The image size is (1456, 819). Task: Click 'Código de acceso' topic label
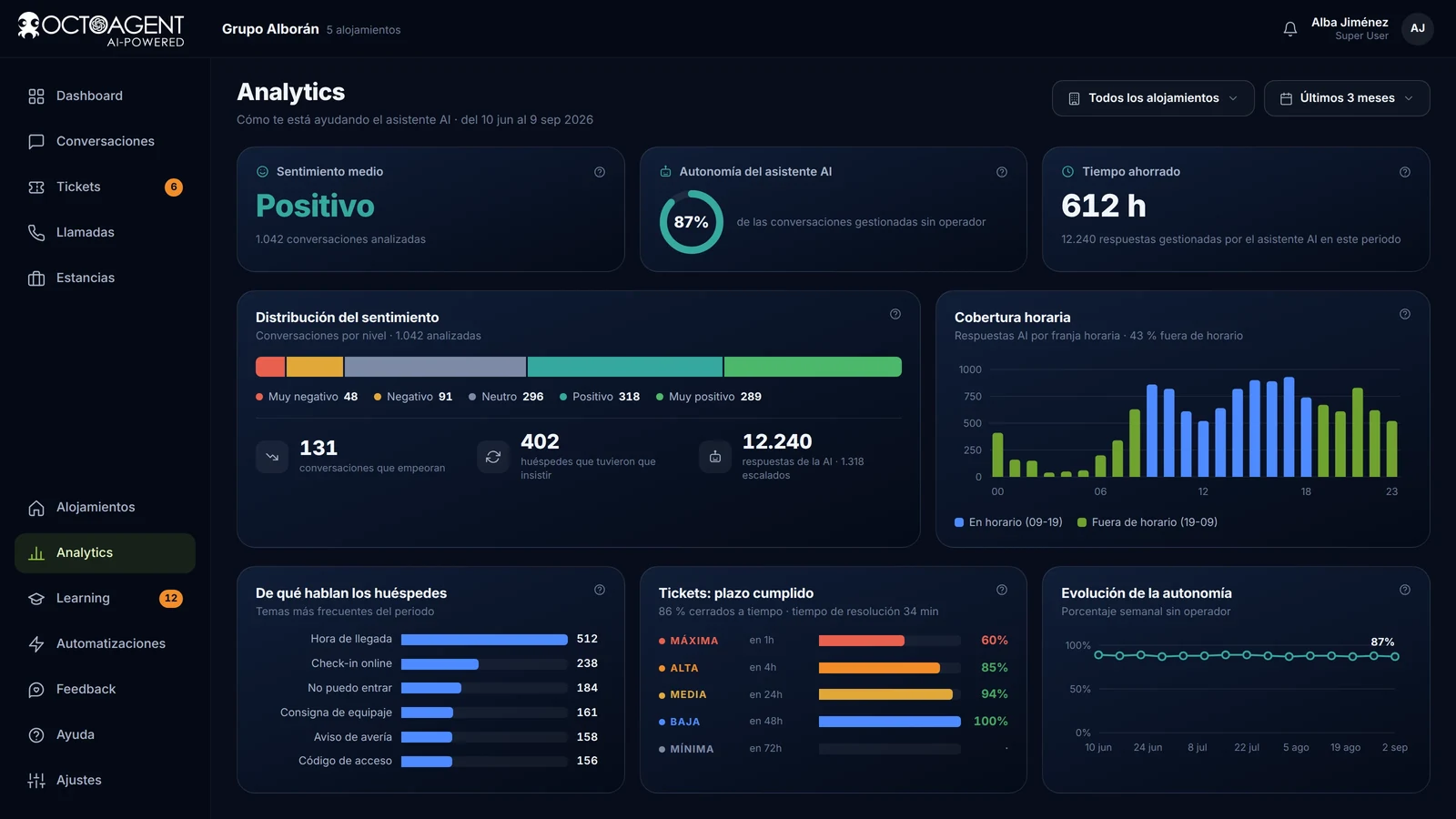(x=345, y=762)
